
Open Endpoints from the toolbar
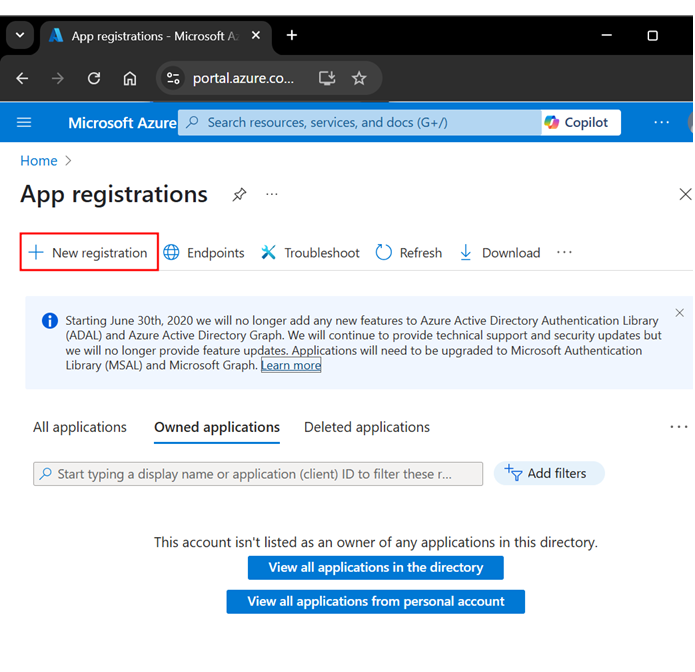(204, 253)
